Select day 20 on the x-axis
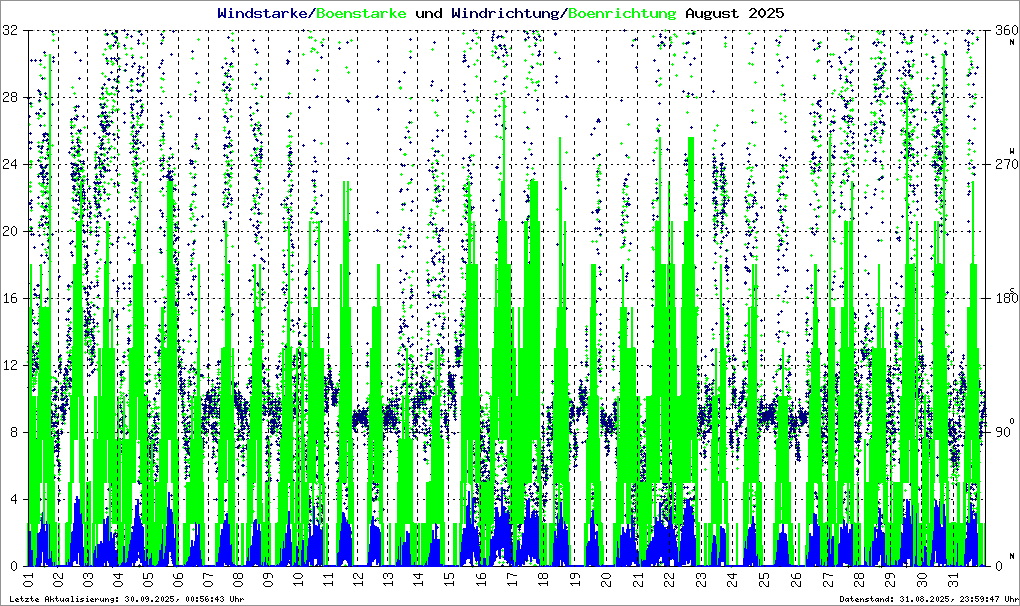This screenshot has height=606, width=1020. [x=605, y=579]
